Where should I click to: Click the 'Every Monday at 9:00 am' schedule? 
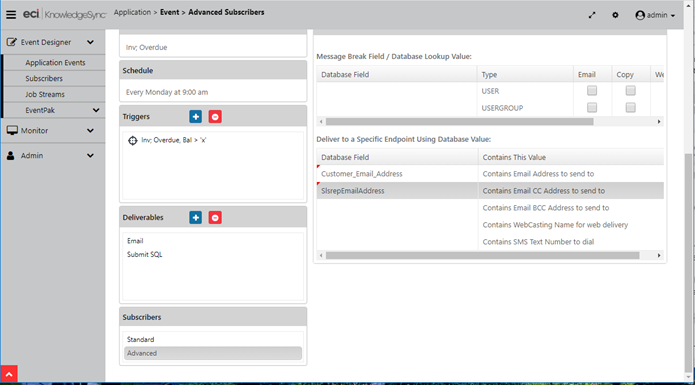pos(167,92)
